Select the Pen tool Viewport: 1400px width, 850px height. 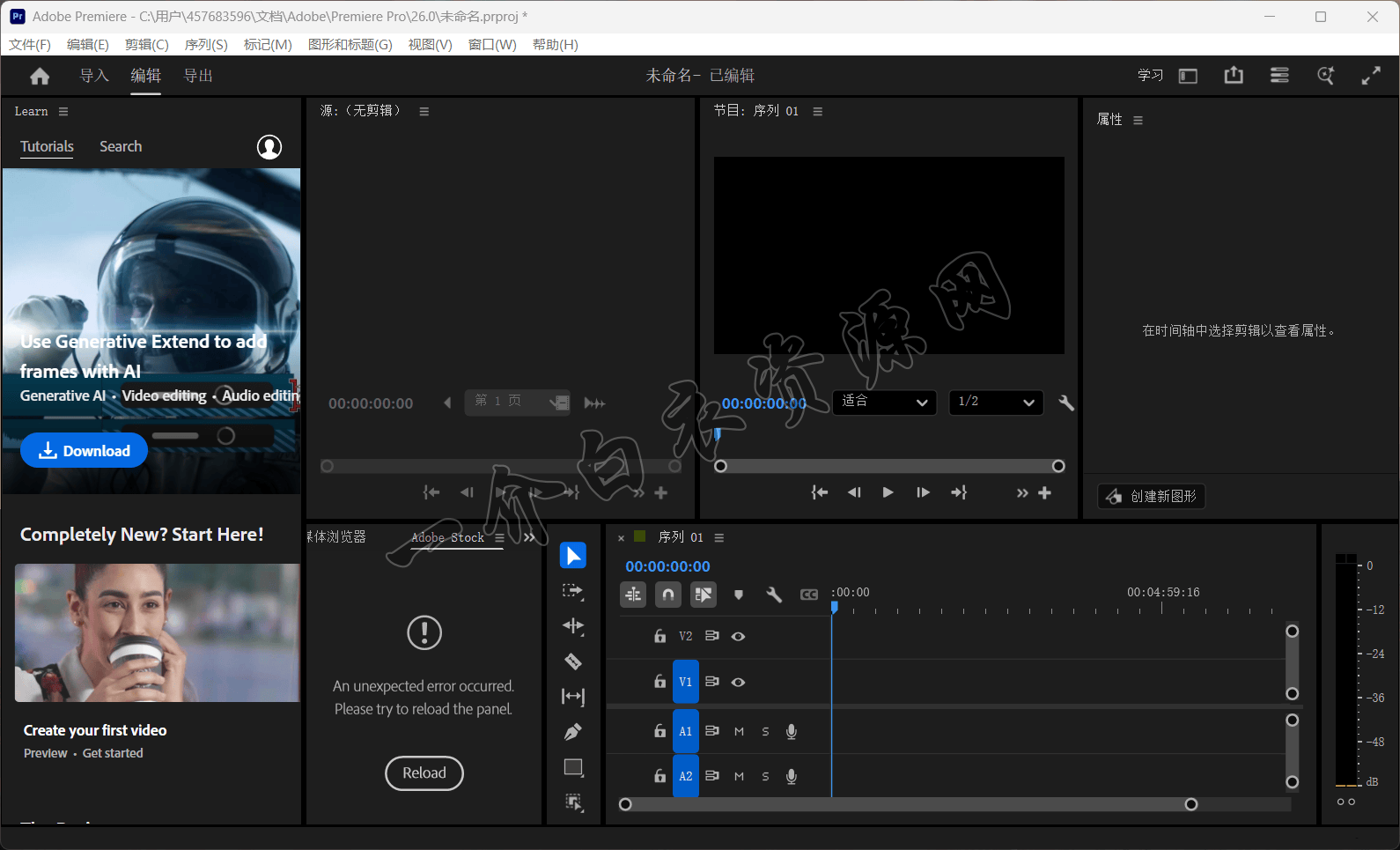coord(573,732)
